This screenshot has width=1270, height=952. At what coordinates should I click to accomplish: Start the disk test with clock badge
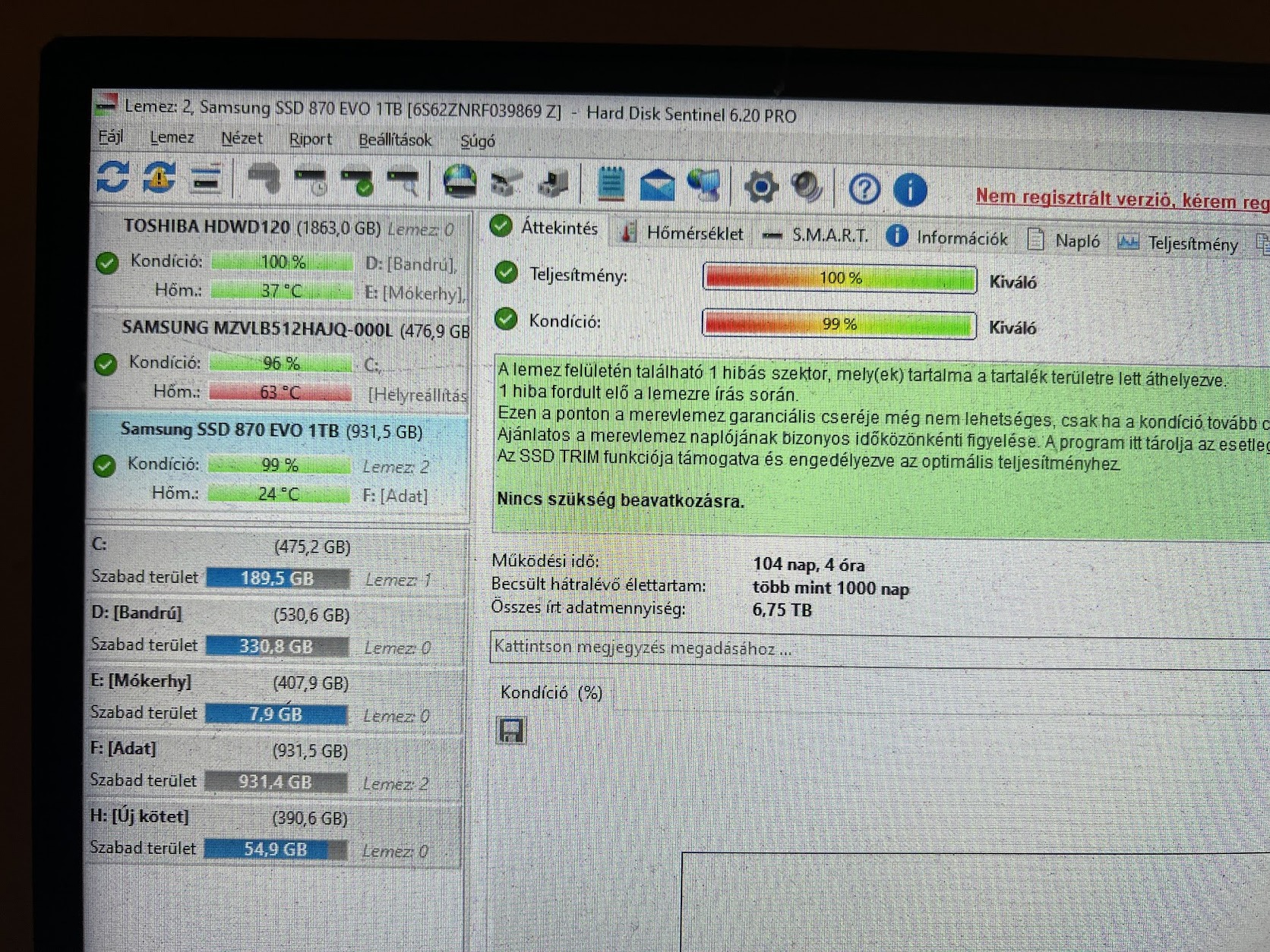point(311,181)
